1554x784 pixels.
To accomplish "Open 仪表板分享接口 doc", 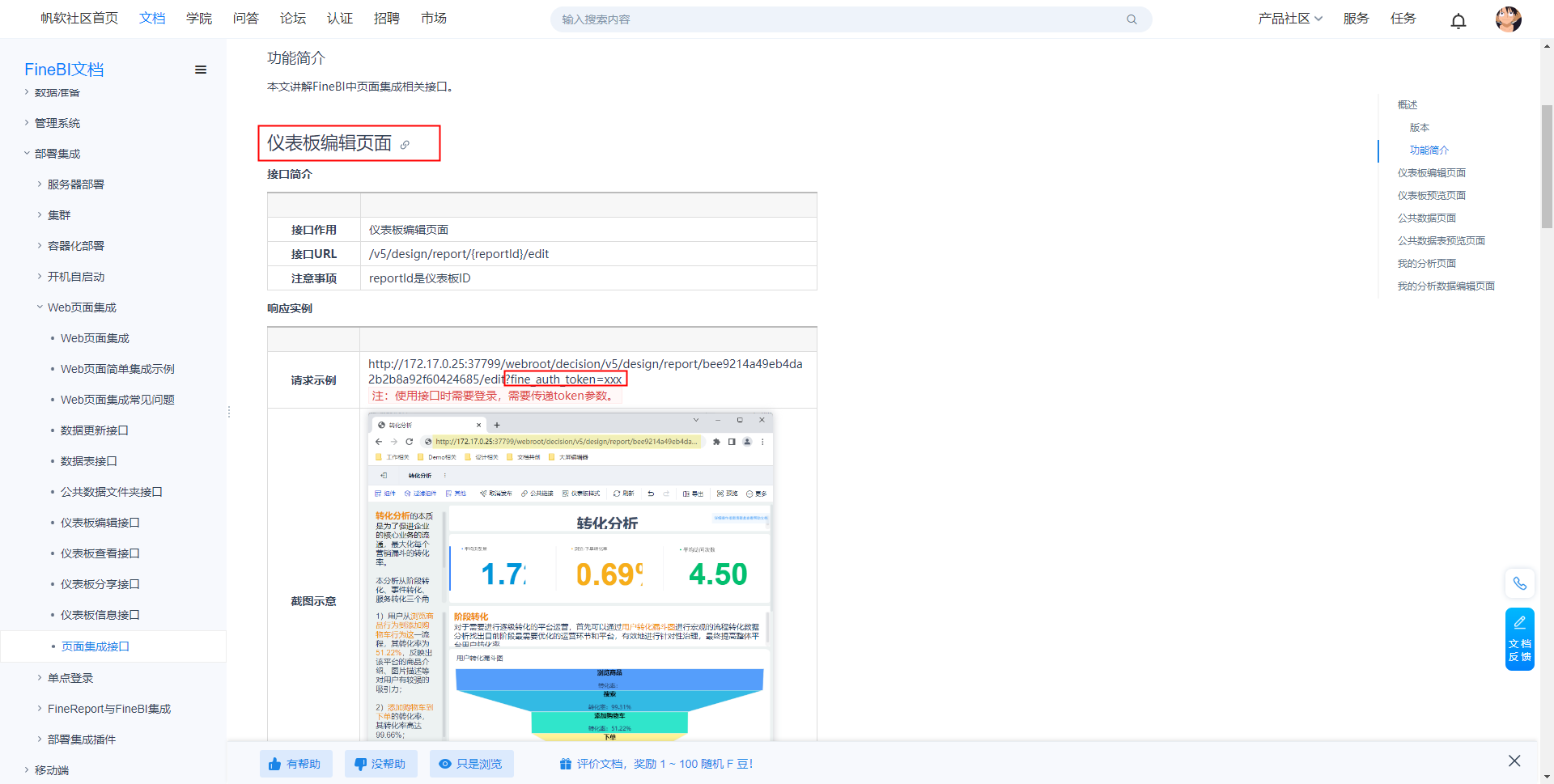I will tap(100, 584).
